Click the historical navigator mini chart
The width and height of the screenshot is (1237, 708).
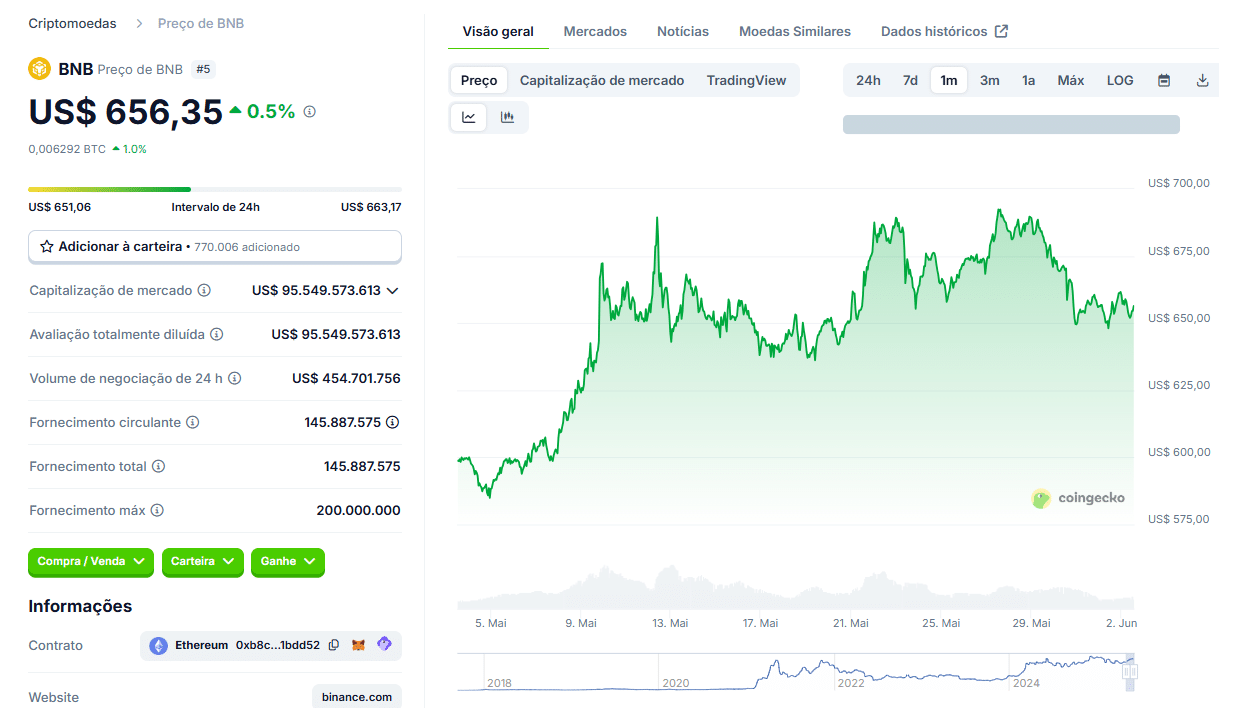point(796,672)
